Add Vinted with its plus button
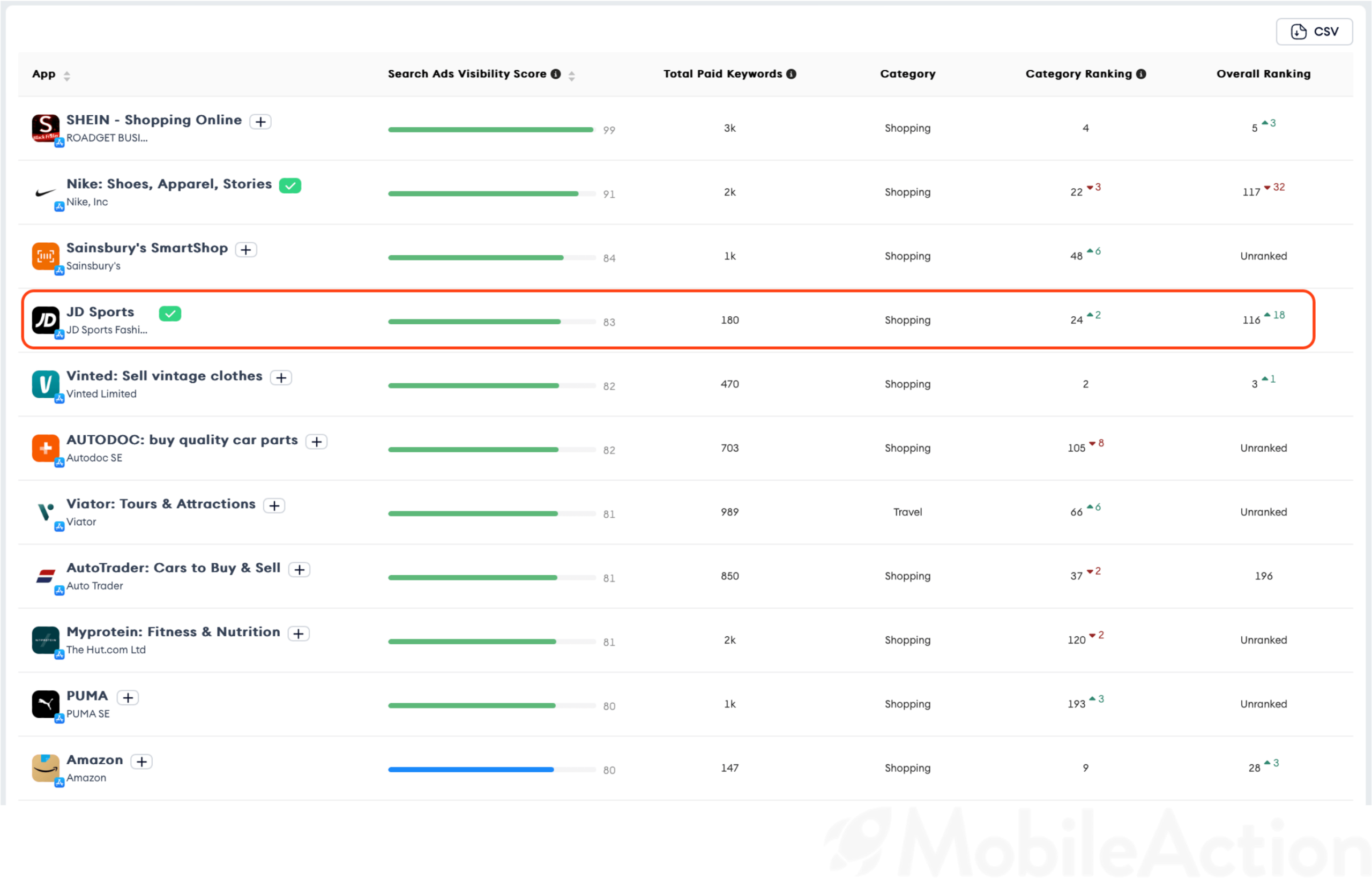 pyautogui.click(x=281, y=377)
